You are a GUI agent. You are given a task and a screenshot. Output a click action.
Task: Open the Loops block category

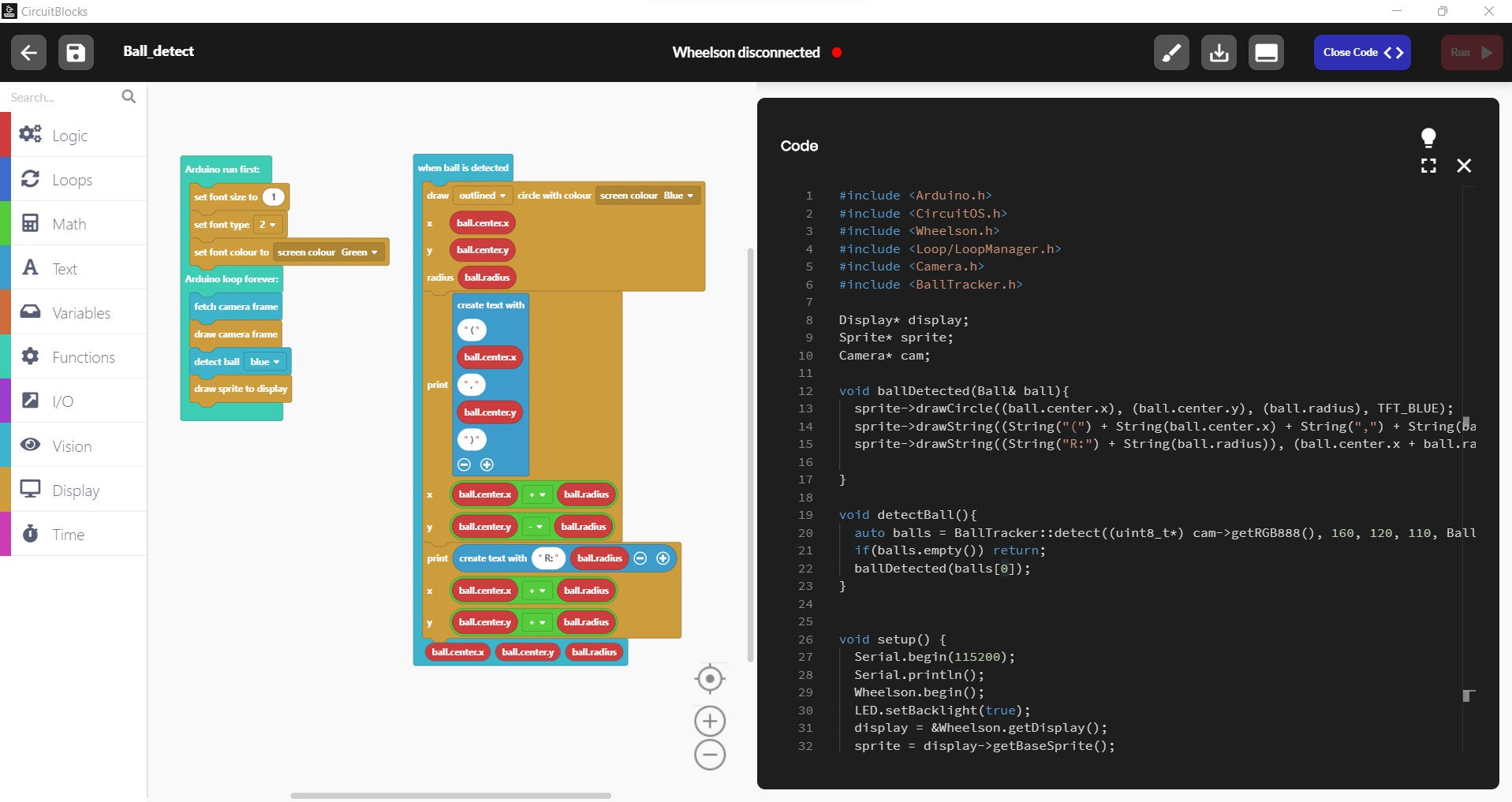coord(73,179)
